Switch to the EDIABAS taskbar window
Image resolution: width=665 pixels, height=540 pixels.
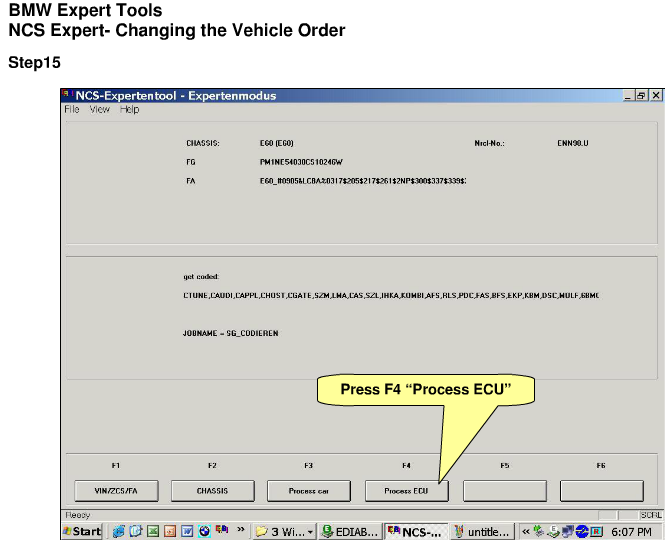click(x=350, y=532)
